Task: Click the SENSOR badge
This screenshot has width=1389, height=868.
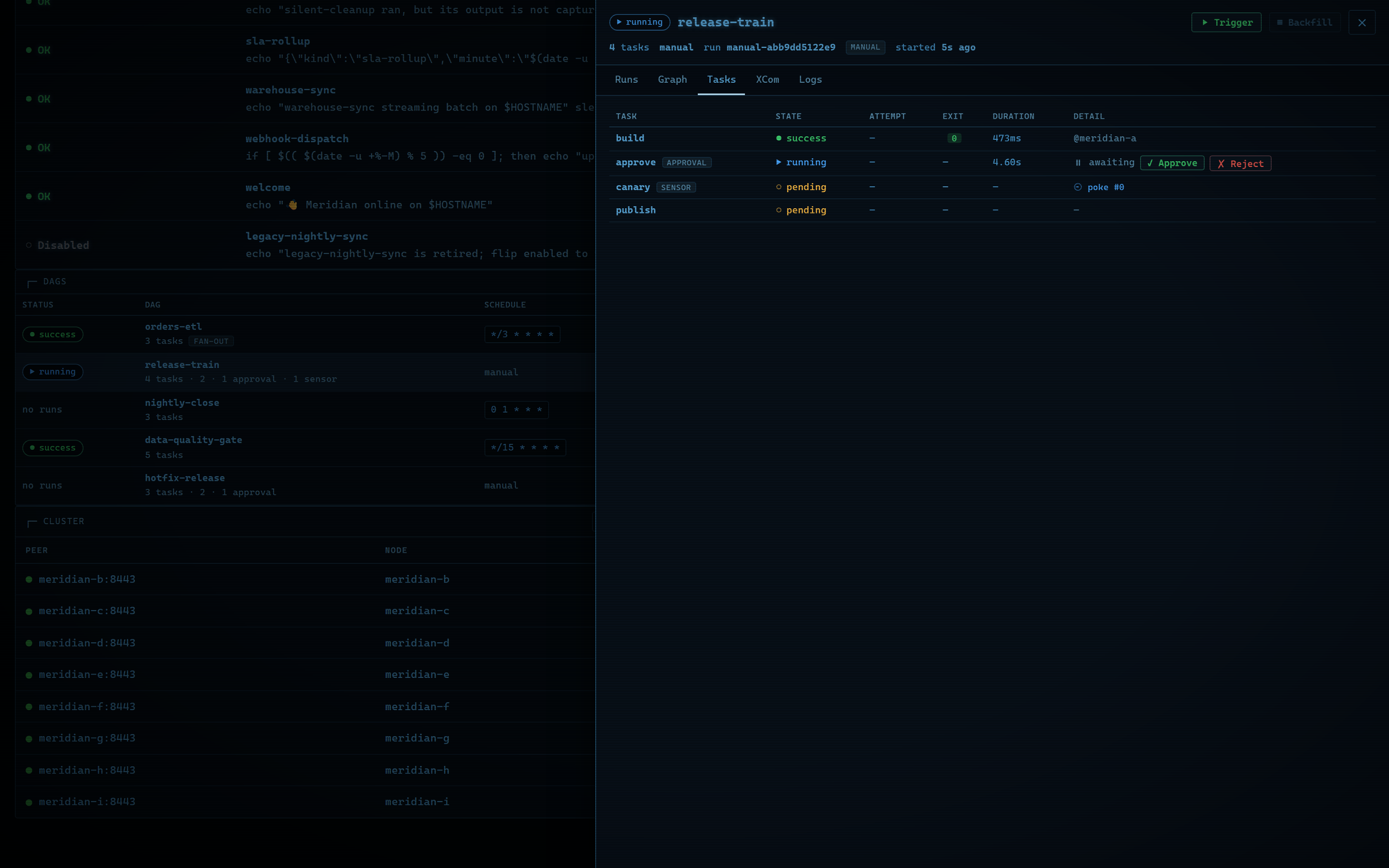Action: pyautogui.click(x=675, y=188)
